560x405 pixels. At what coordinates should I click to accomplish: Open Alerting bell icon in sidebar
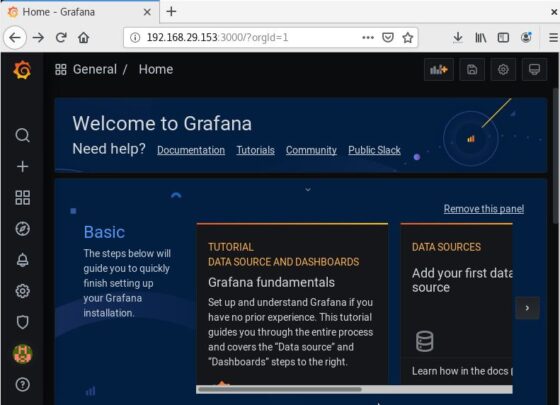pos(22,260)
